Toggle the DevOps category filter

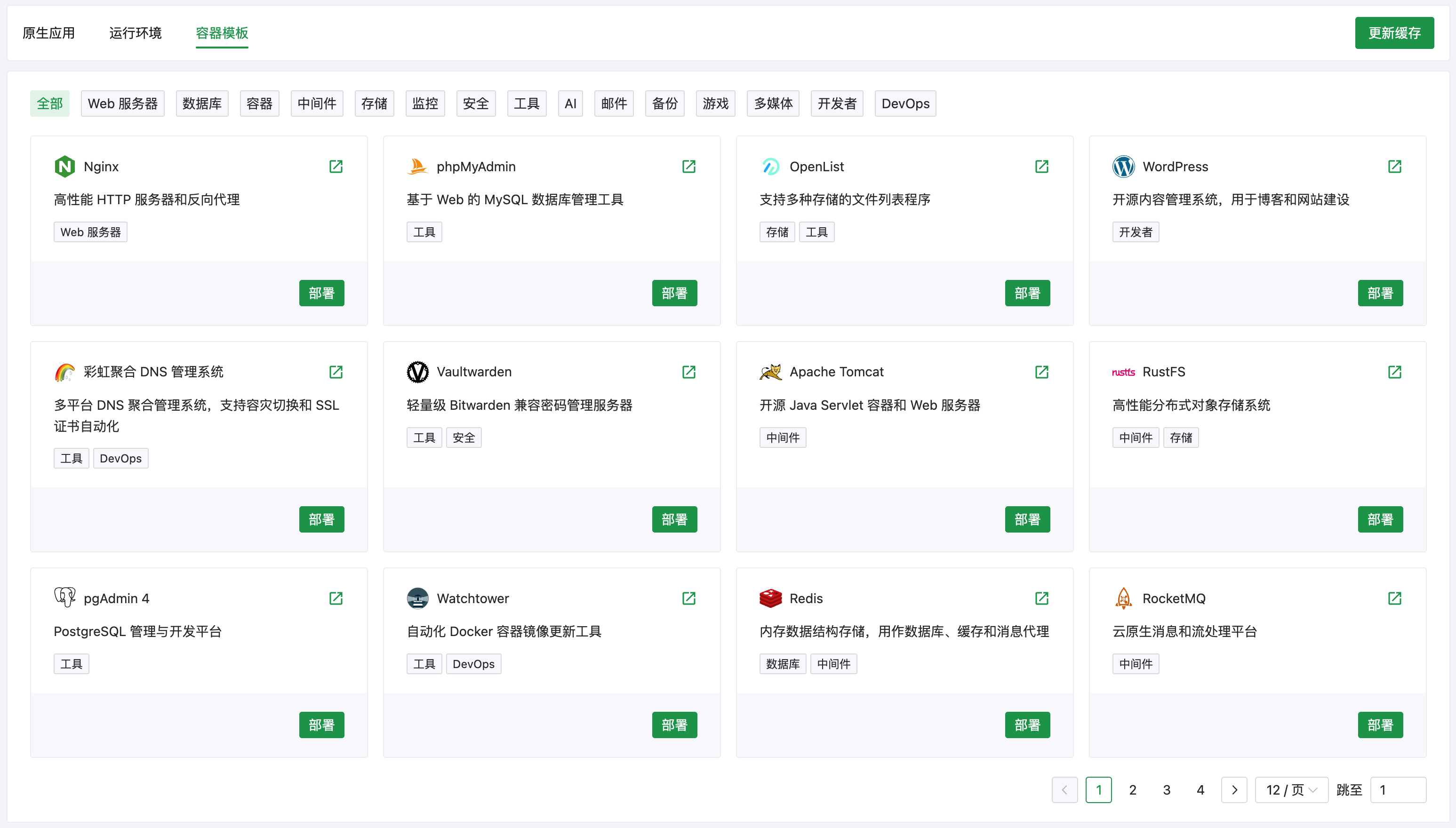click(905, 103)
